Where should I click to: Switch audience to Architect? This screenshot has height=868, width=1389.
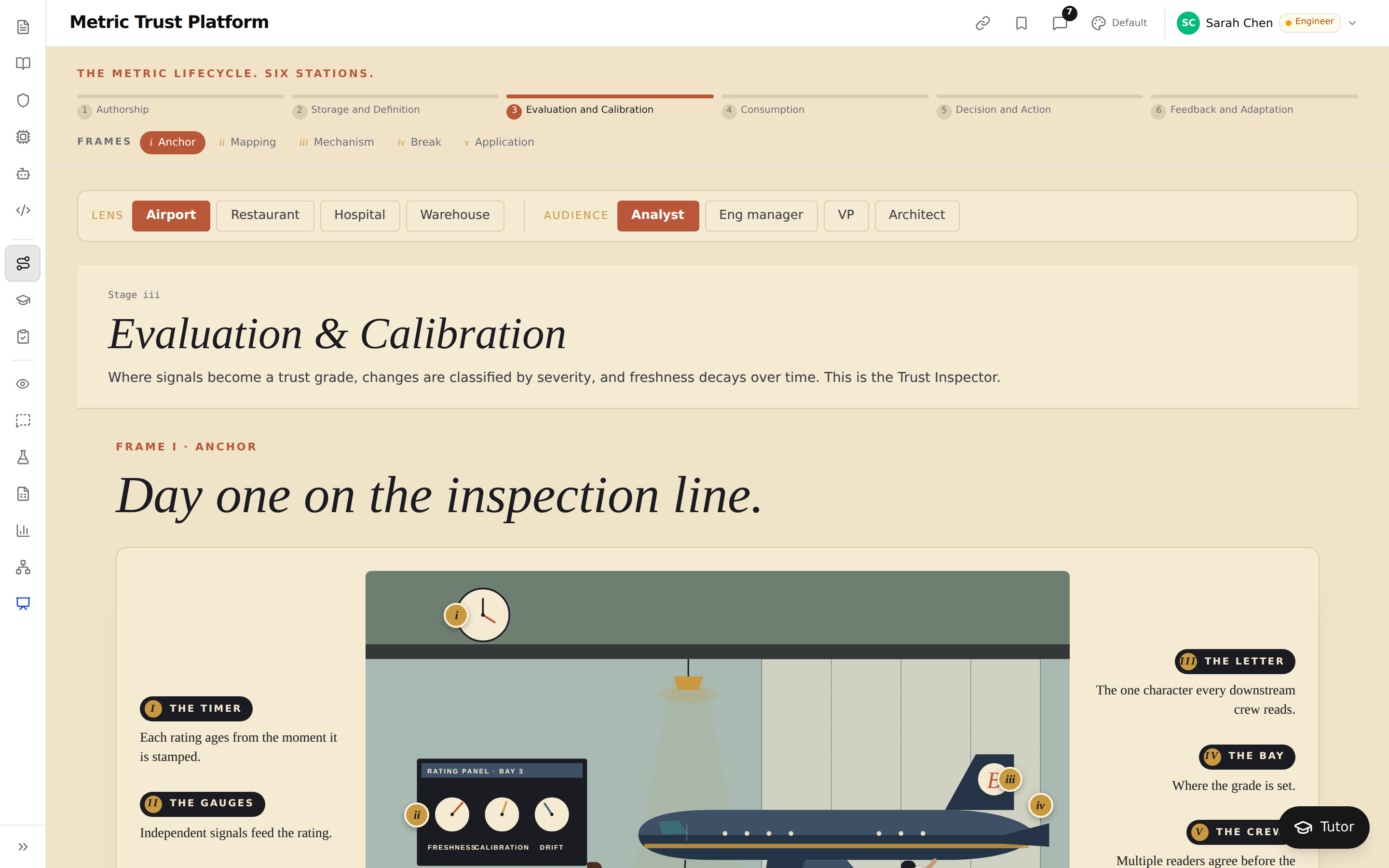[917, 215]
